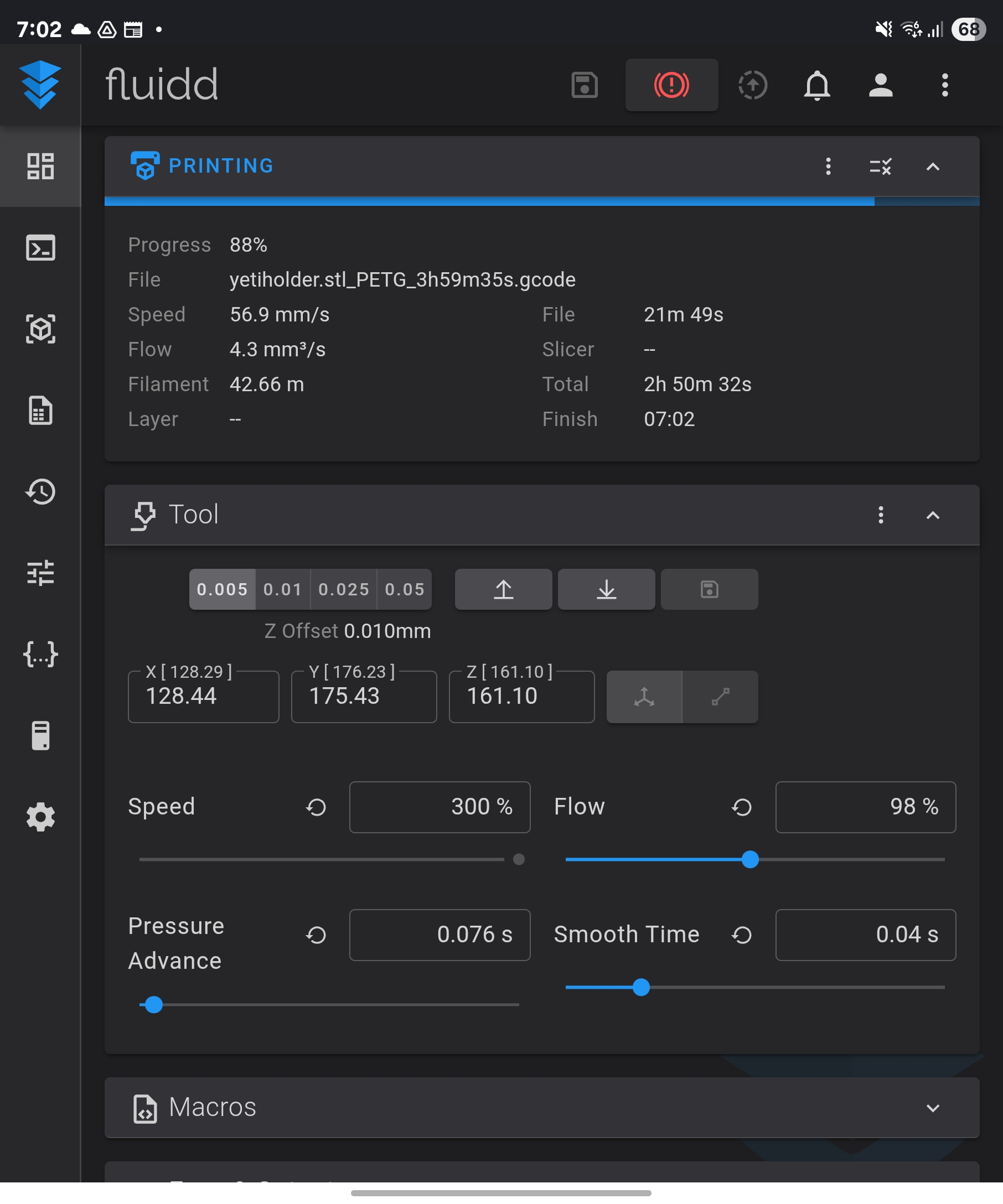Image resolution: width=1003 pixels, height=1204 pixels.
Task: Click the exclude objects icon in Printing card
Action: tap(880, 166)
